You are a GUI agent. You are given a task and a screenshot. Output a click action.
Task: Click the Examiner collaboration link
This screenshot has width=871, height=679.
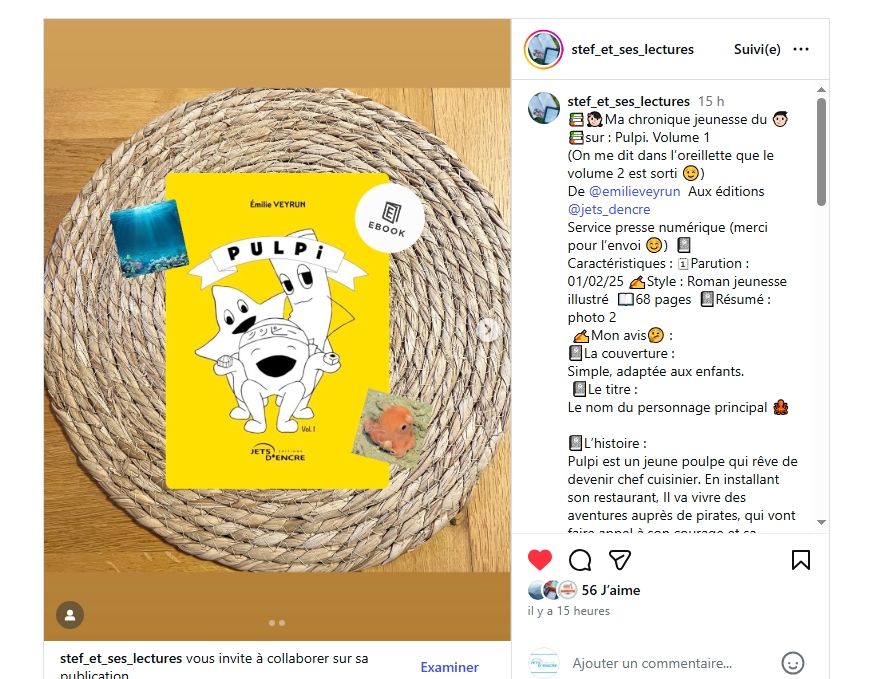pos(449,667)
